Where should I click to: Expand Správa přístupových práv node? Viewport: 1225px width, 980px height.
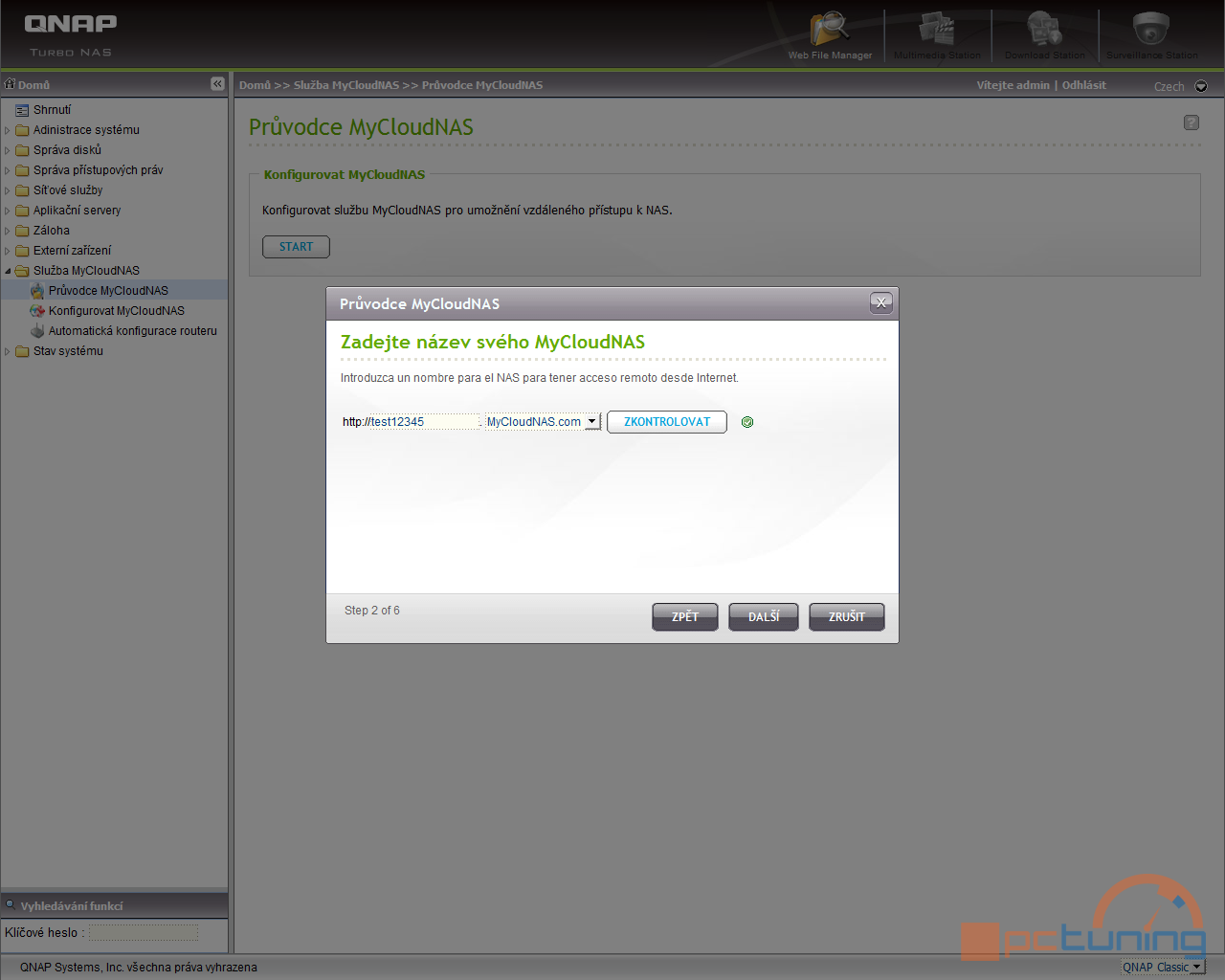pyautogui.click(x=8, y=170)
